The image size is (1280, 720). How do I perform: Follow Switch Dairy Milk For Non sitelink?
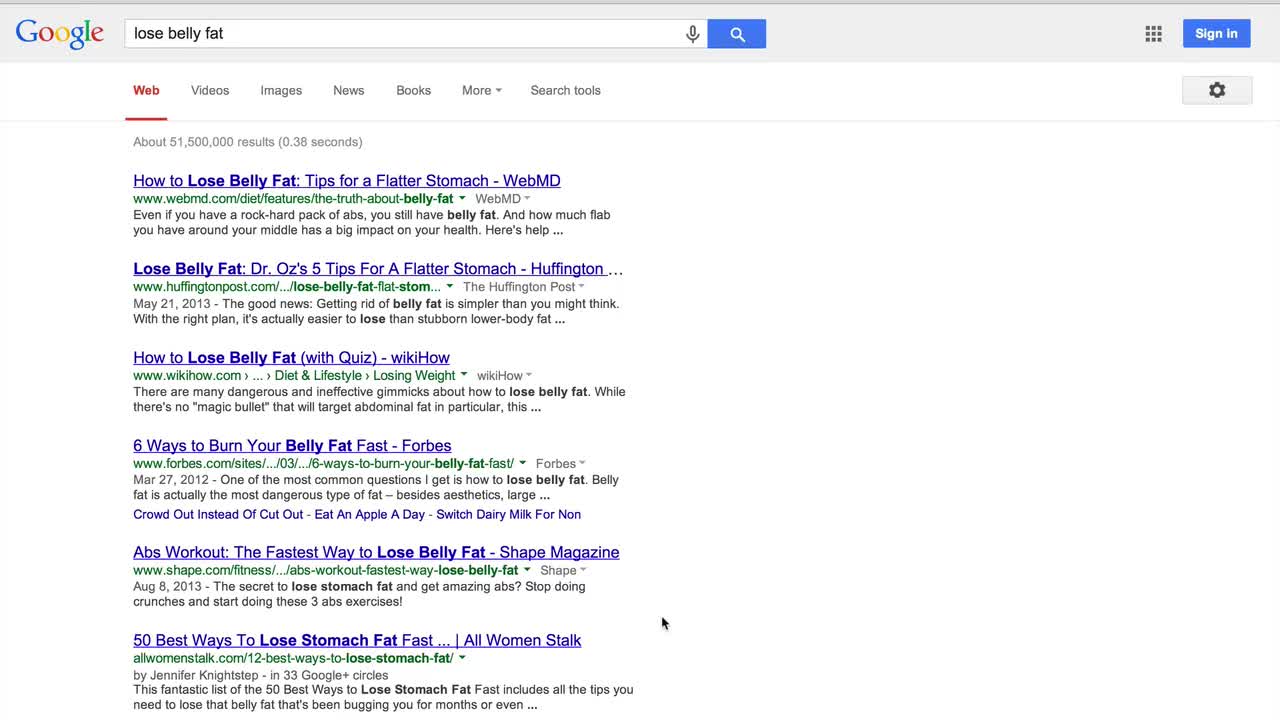(508, 514)
